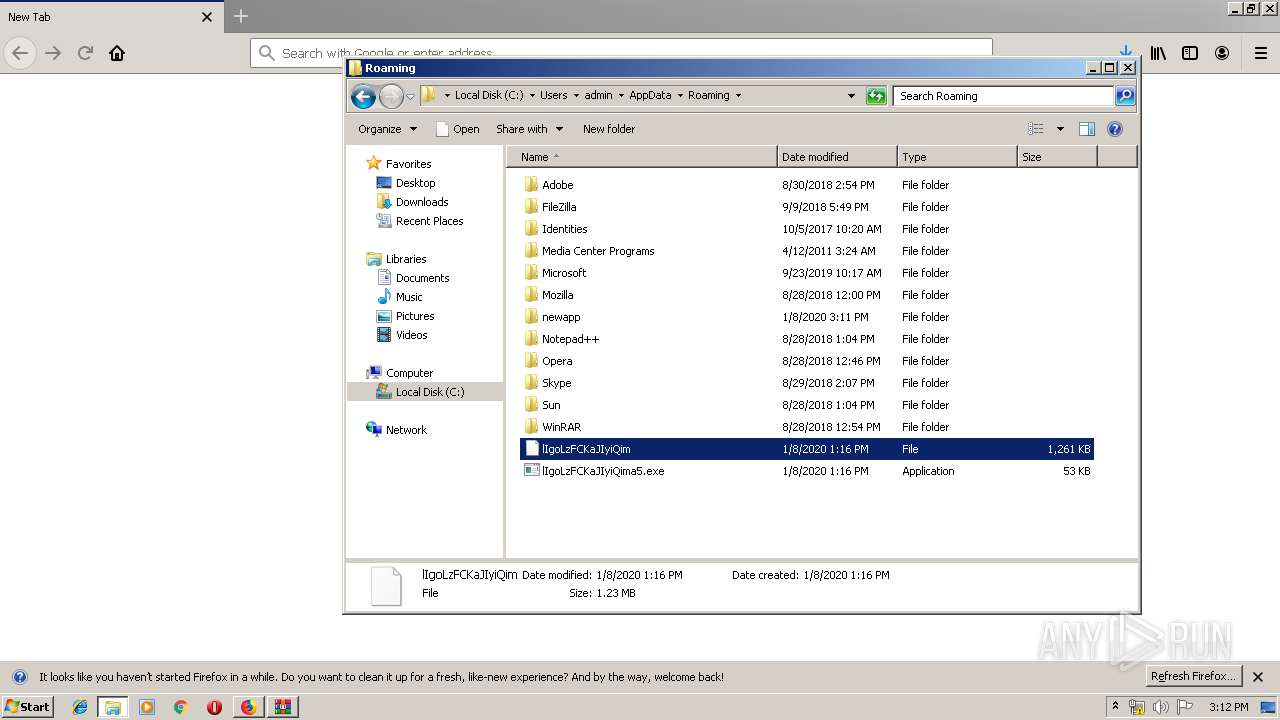Screen dimensions: 1280x720
Task: Select Pictures library
Action: 415,316
